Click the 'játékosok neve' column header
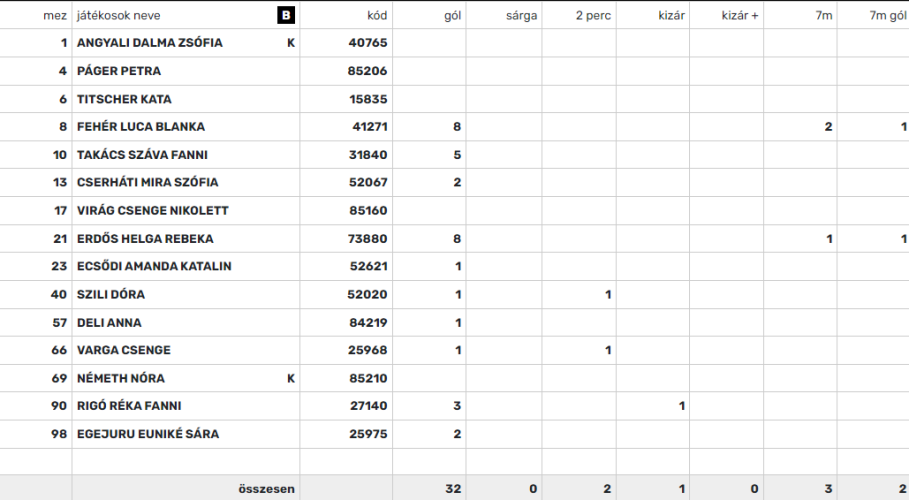Screen dimensions: 909x500 [119, 16]
